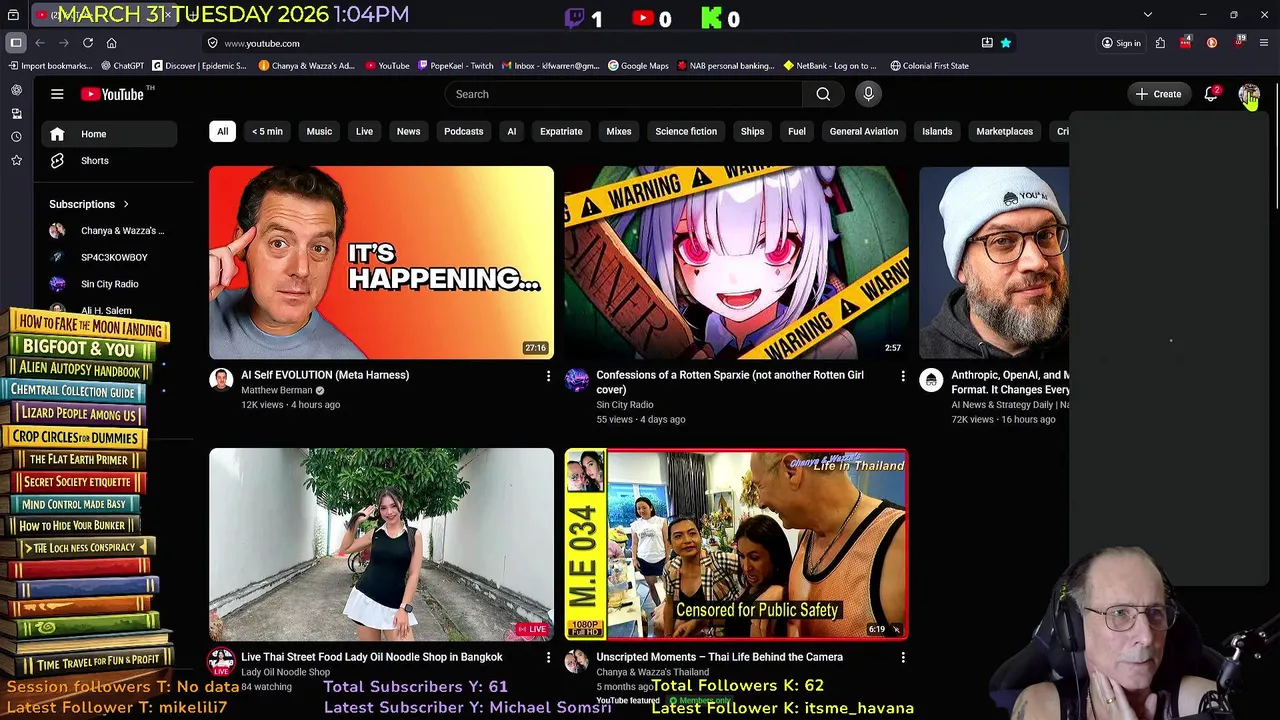
Task: Click the search magnifier button
Action: tap(823, 94)
